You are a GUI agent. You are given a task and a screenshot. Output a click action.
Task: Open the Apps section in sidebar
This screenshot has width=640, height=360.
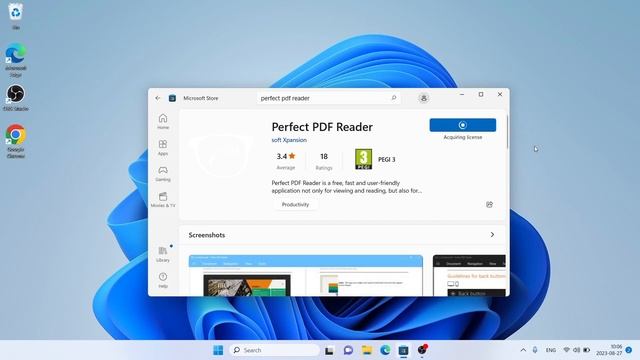163,147
